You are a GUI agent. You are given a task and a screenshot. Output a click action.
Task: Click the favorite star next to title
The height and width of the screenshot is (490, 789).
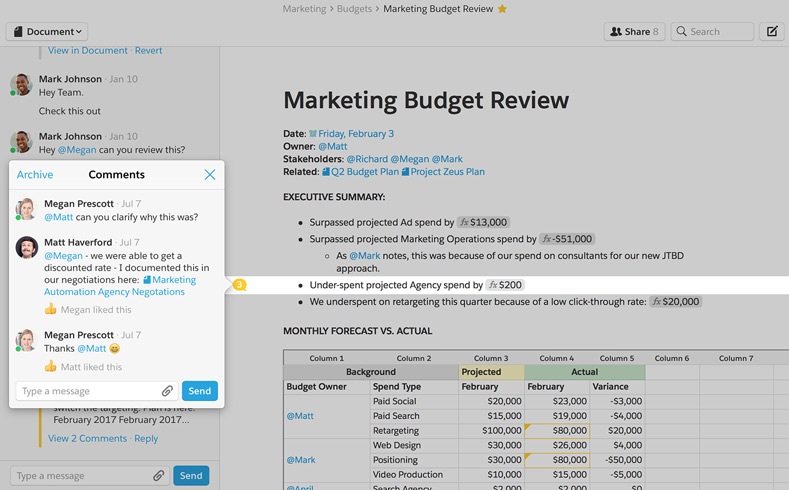[503, 9]
